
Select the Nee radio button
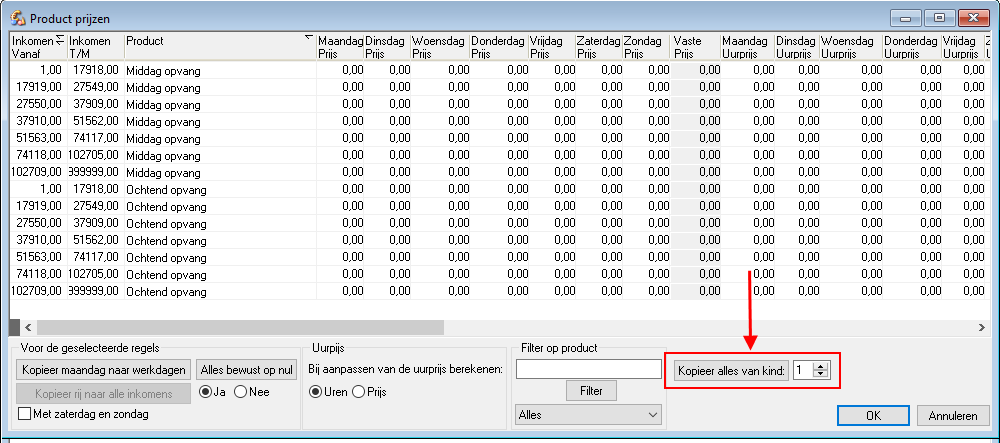pyautogui.click(x=240, y=392)
